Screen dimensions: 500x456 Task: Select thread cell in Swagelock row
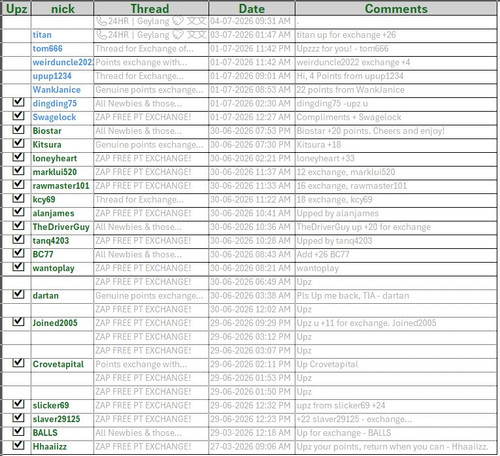click(151, 117)
